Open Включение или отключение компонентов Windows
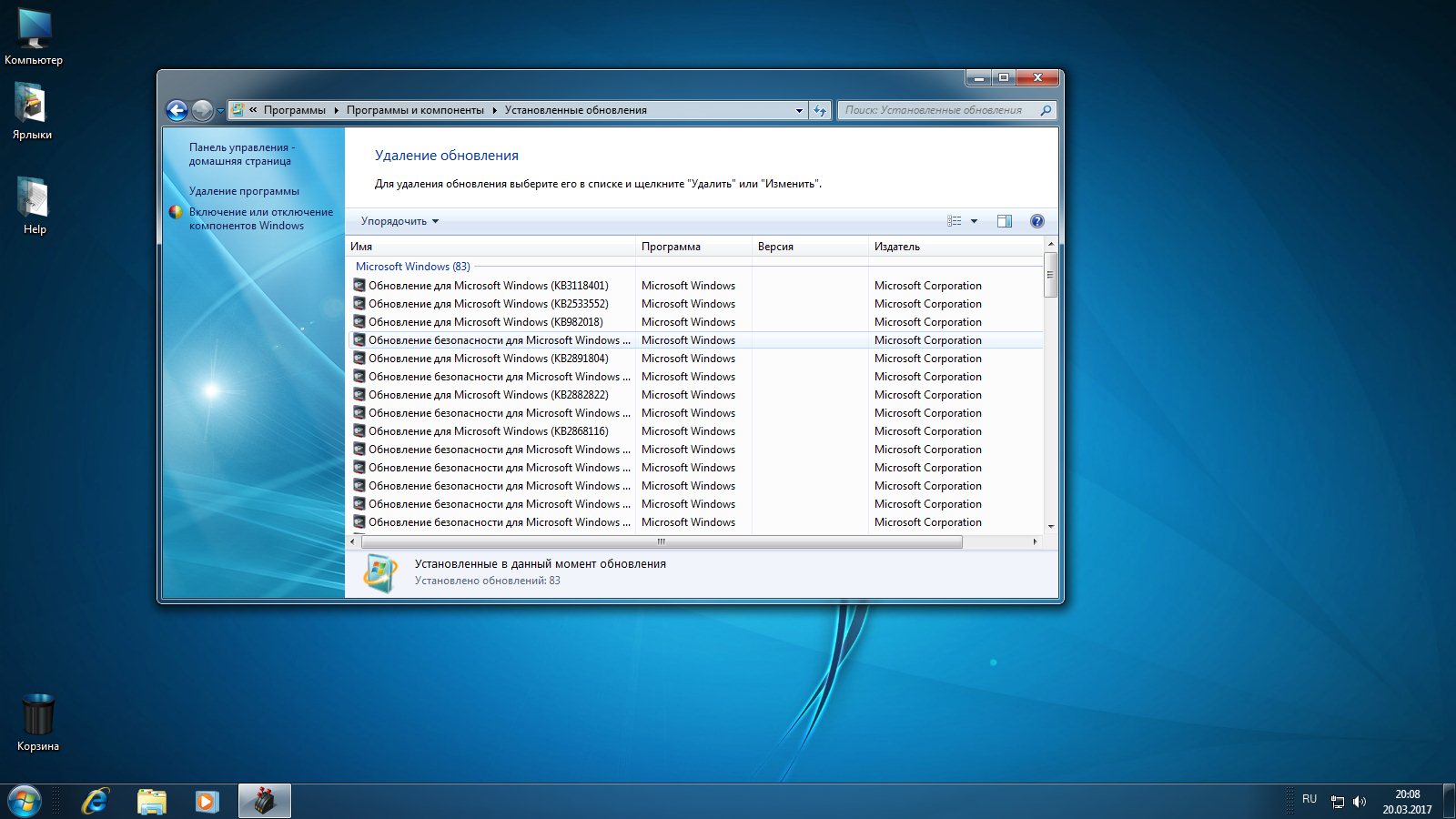 tap(261, 218)
